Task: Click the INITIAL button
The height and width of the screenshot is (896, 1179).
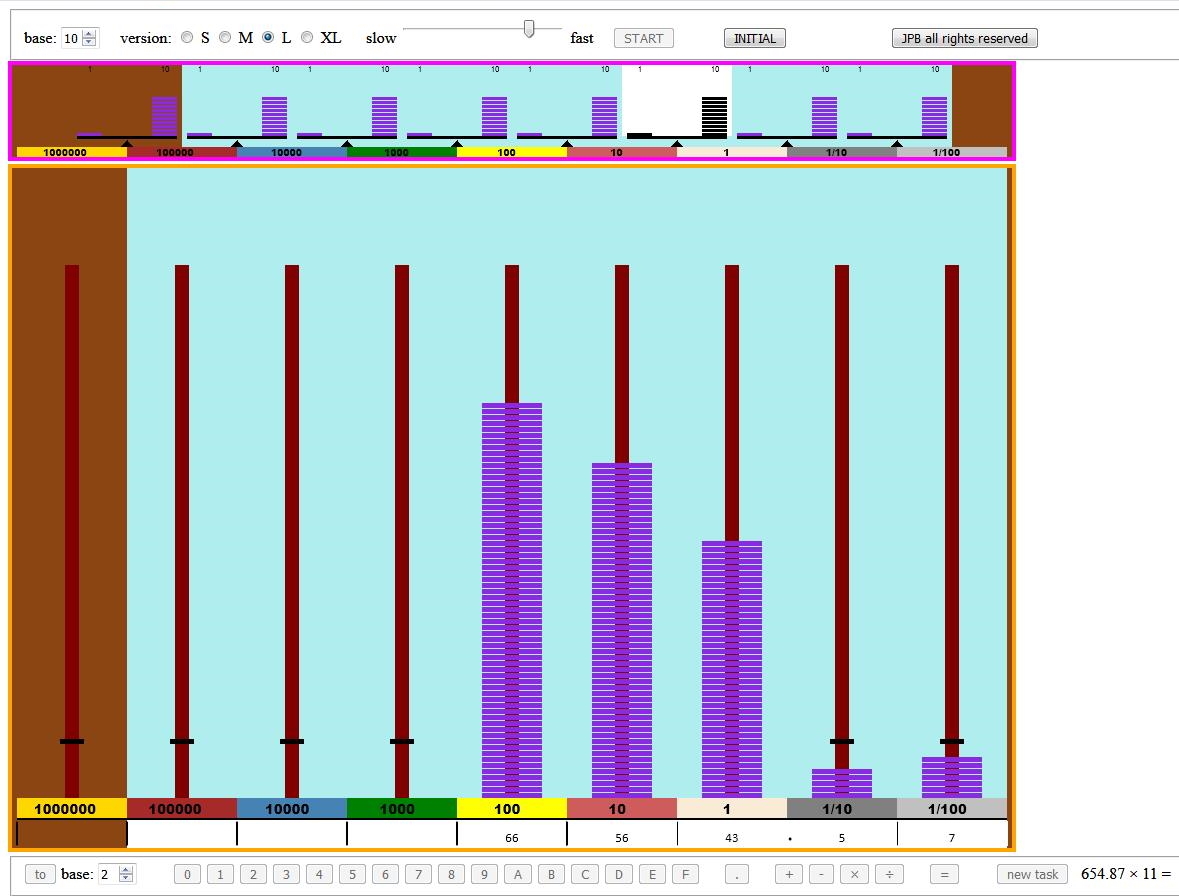Action: click(754, 38)
